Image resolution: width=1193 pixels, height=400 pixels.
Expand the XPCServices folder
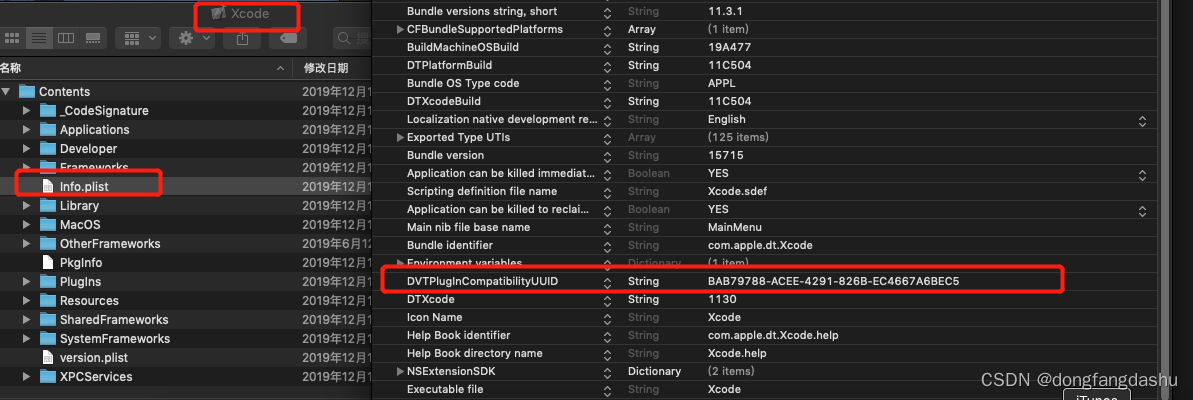(x=27, y=376)
